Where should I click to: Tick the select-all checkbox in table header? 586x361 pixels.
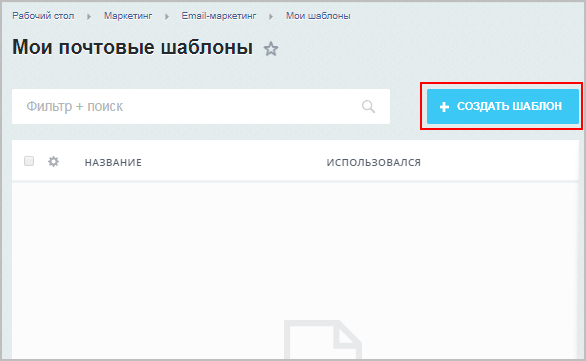(29, 161)
